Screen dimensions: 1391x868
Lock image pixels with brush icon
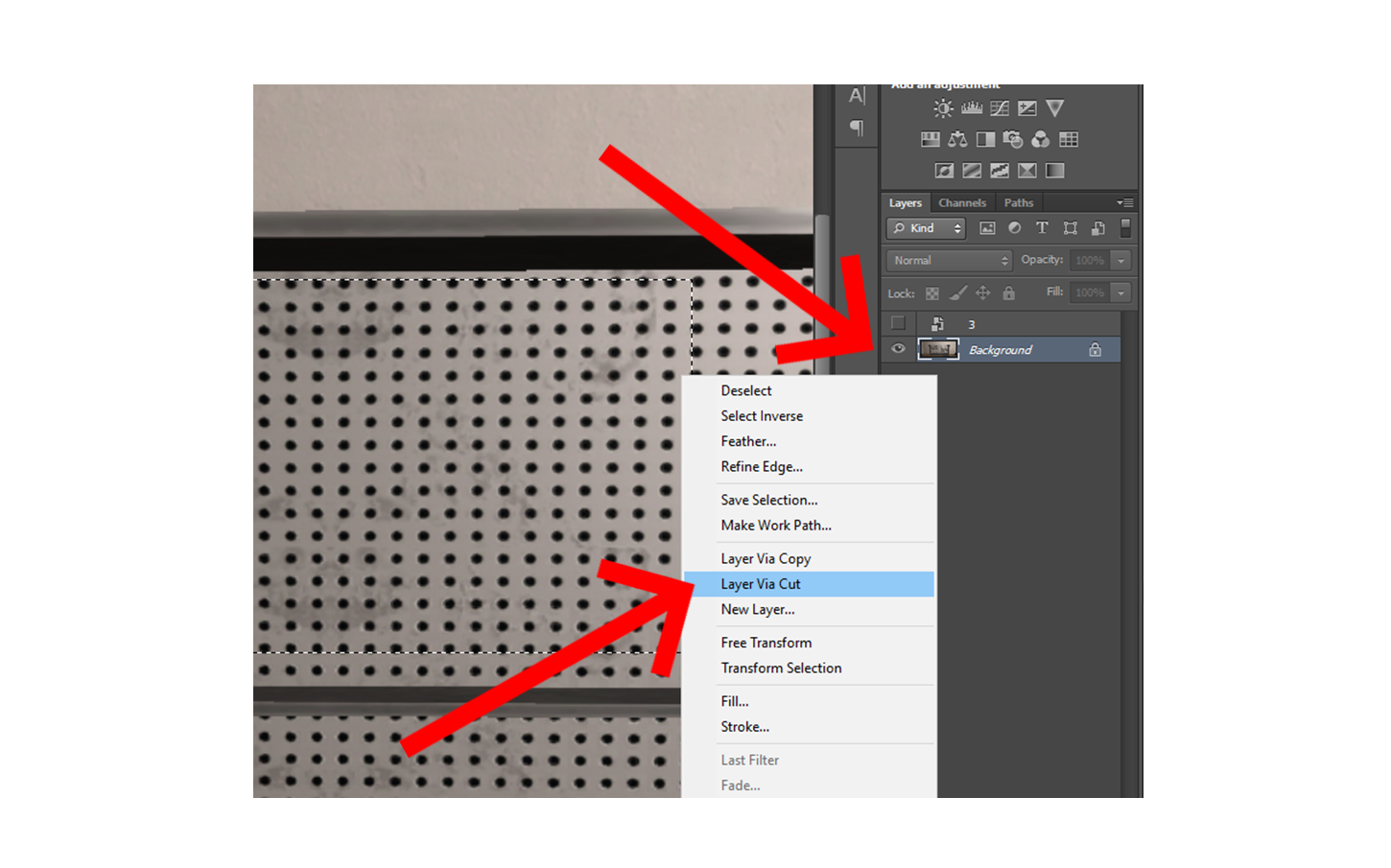click(957, 293)
